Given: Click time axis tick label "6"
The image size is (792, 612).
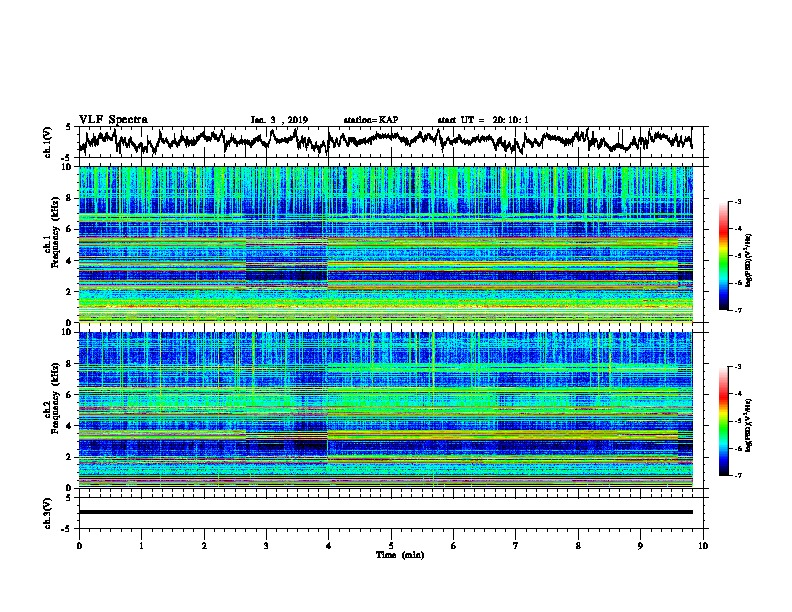Looking at the screenshot, I should point(454,546).
